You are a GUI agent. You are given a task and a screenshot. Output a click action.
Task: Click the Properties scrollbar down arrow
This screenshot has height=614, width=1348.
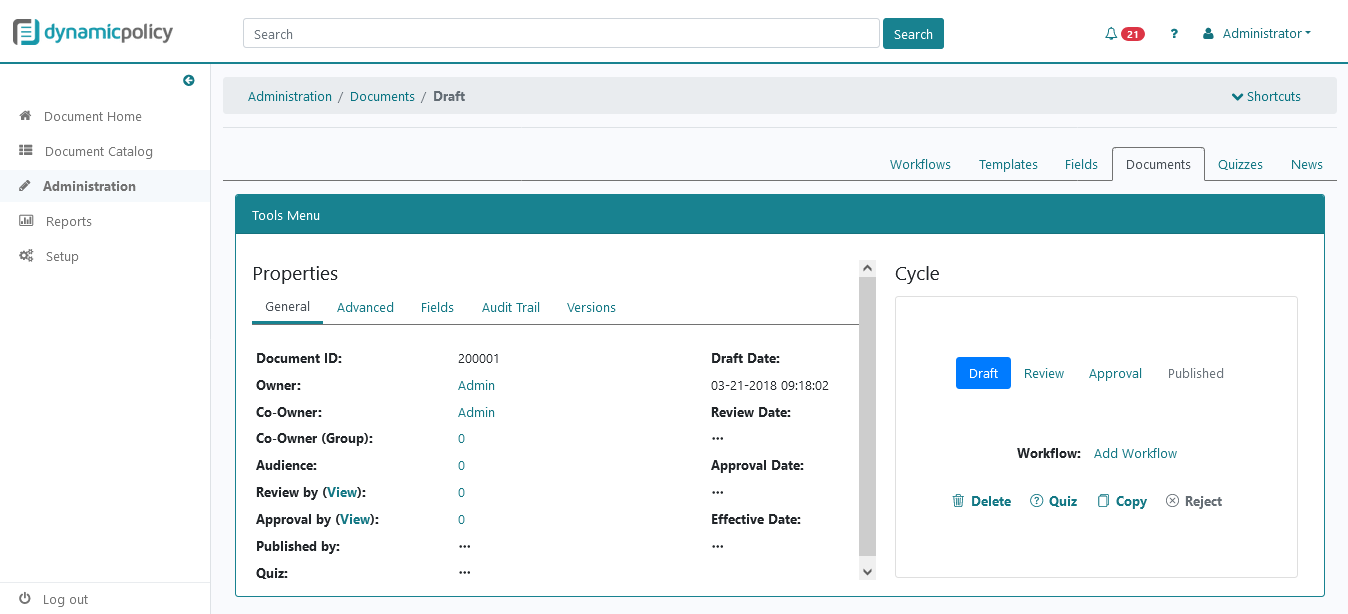867,571
